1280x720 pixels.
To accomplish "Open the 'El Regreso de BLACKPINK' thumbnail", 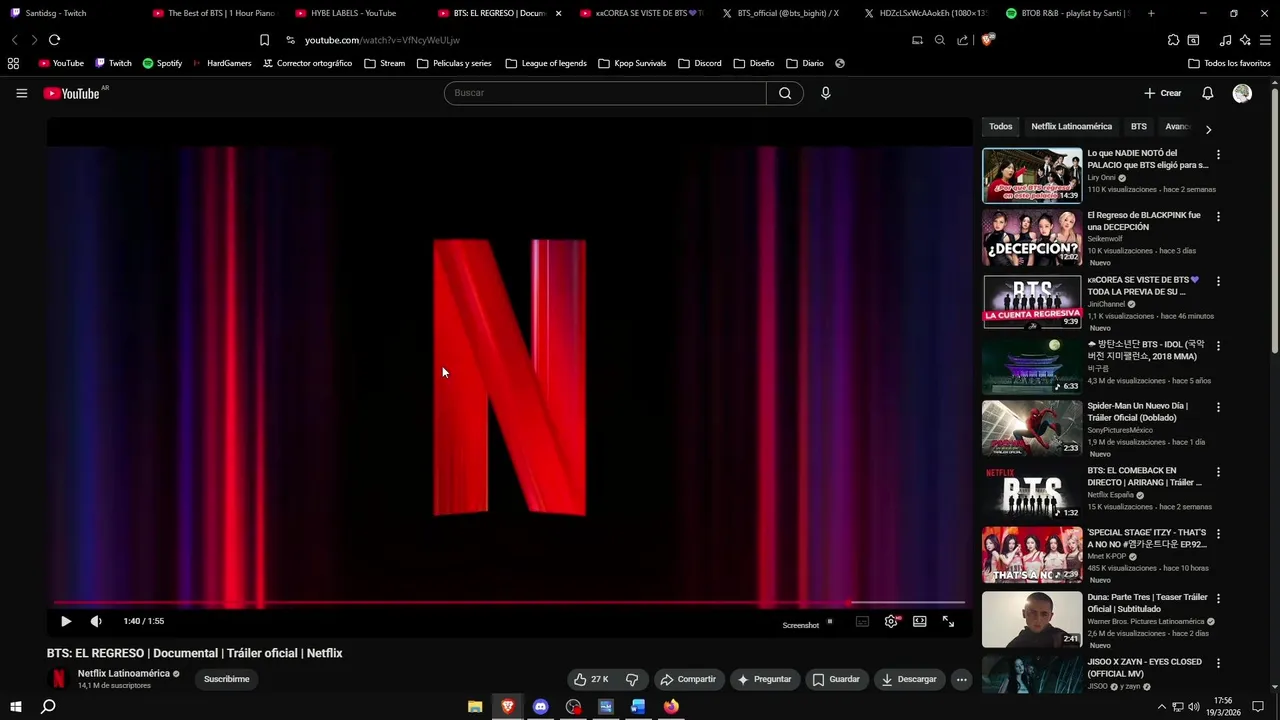I will pos(1032,237).
